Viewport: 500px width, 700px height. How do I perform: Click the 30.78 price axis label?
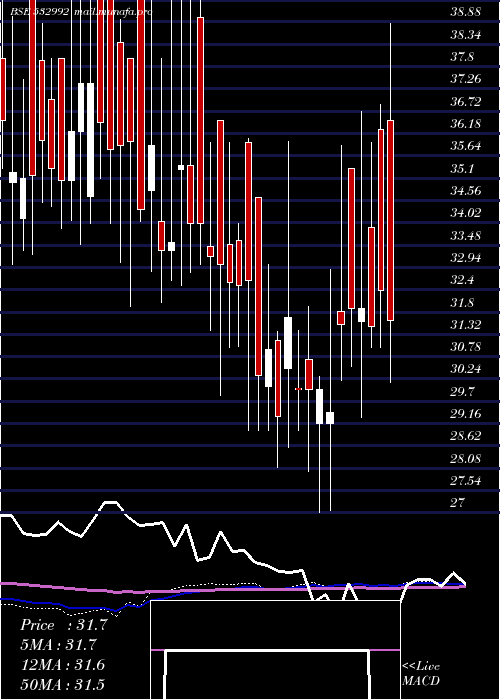point(466,346)
